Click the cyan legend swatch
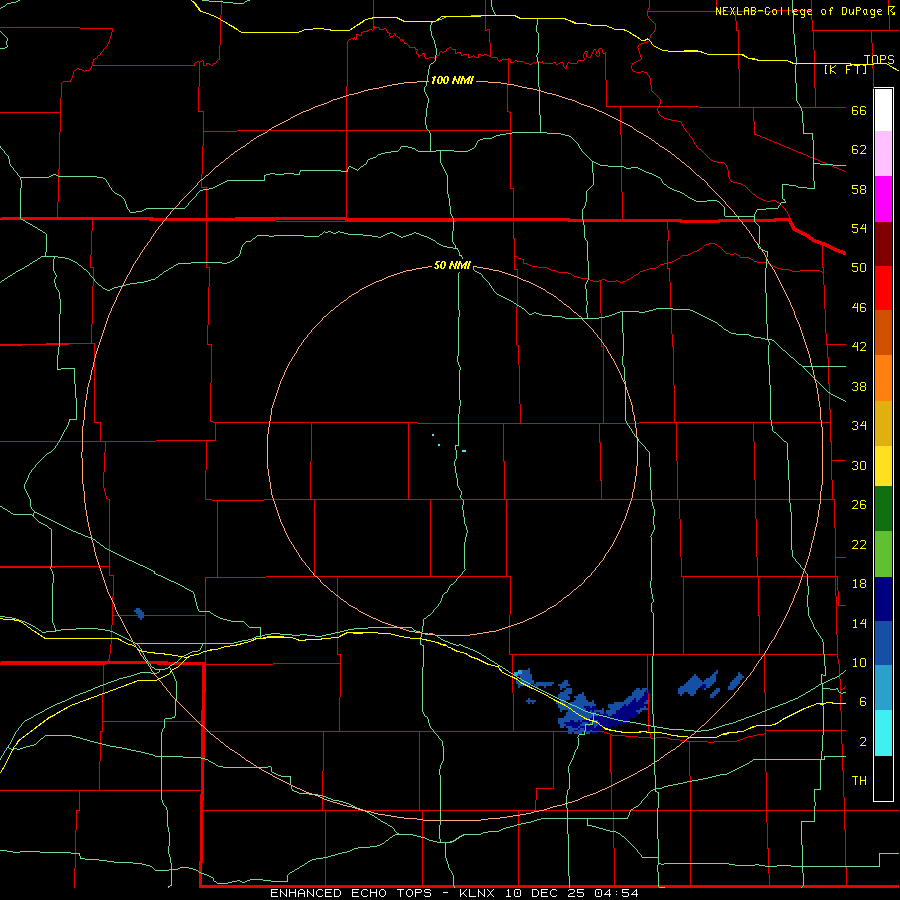Image resolution: width=900 pixels, height=900 pixels. click(x=883, y=733)
